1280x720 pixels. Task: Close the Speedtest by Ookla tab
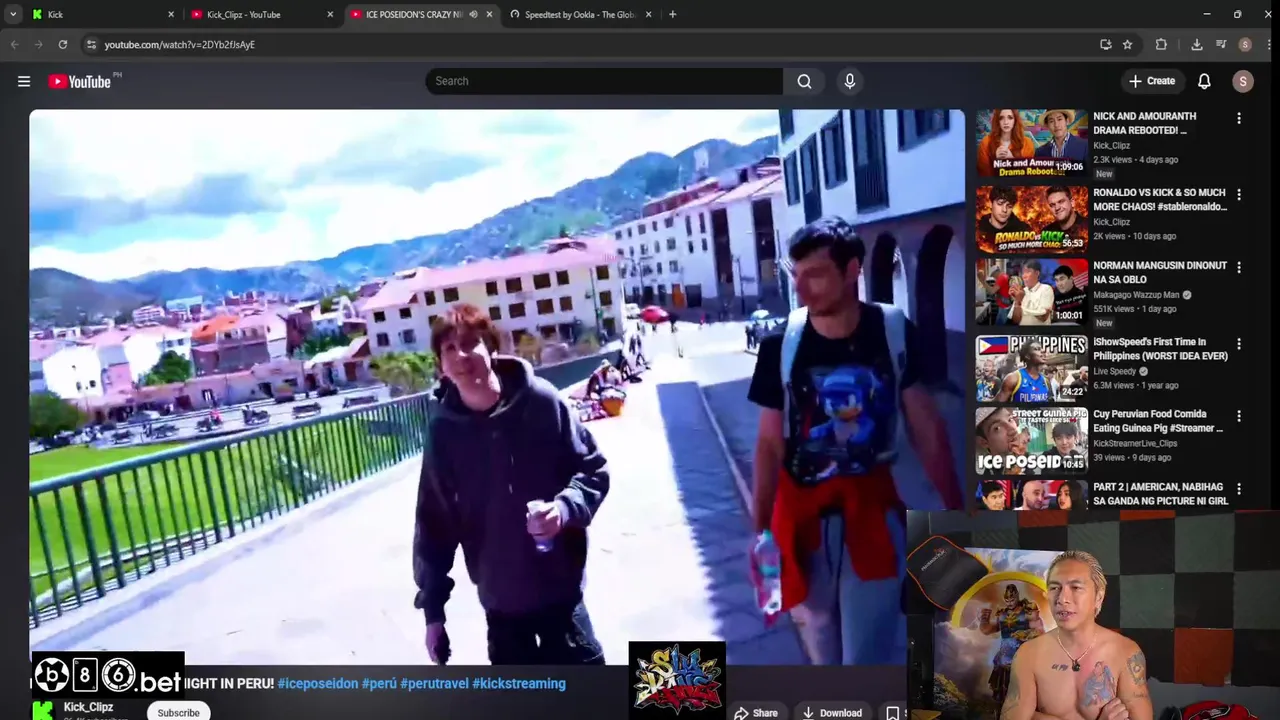(x=649, y=14)
